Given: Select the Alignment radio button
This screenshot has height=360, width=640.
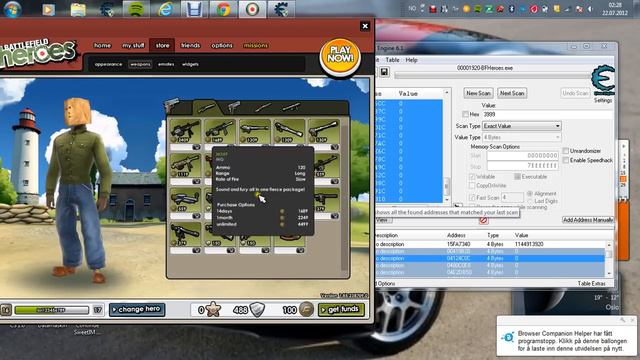Looking at the screenshot, I should coord(530,193).
